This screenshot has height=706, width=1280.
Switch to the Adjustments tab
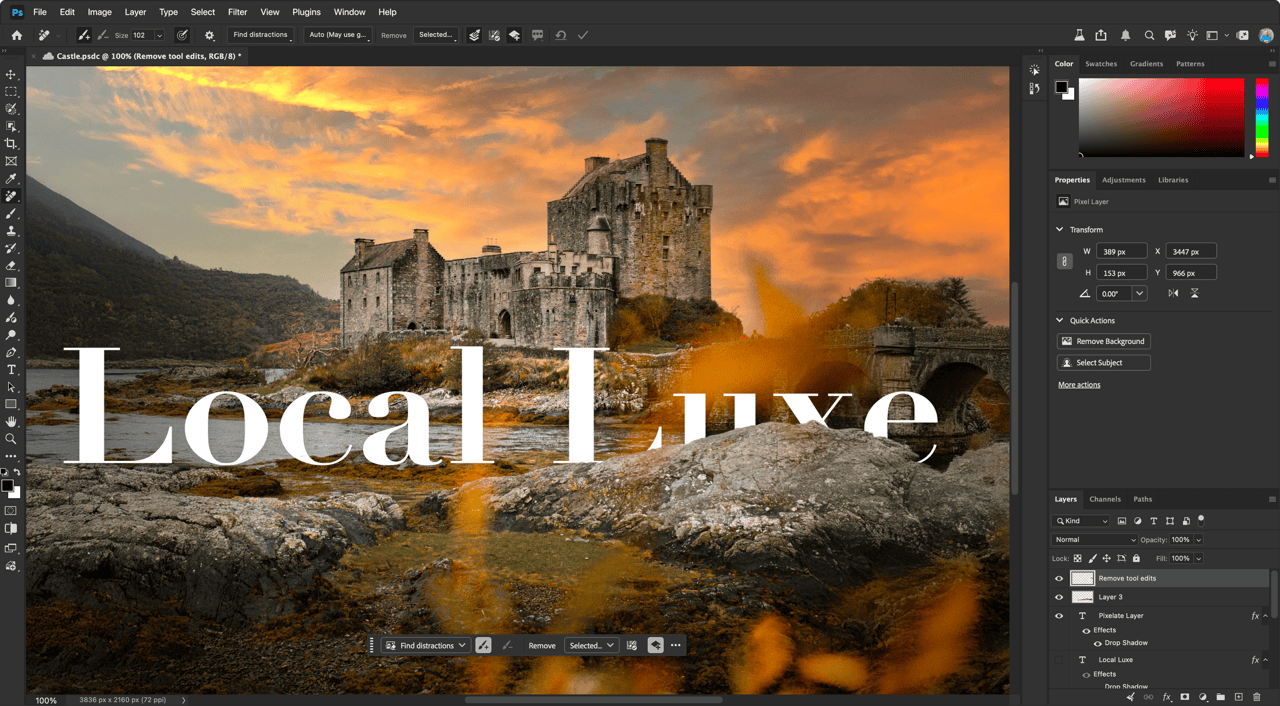(x=1124, y=180)
